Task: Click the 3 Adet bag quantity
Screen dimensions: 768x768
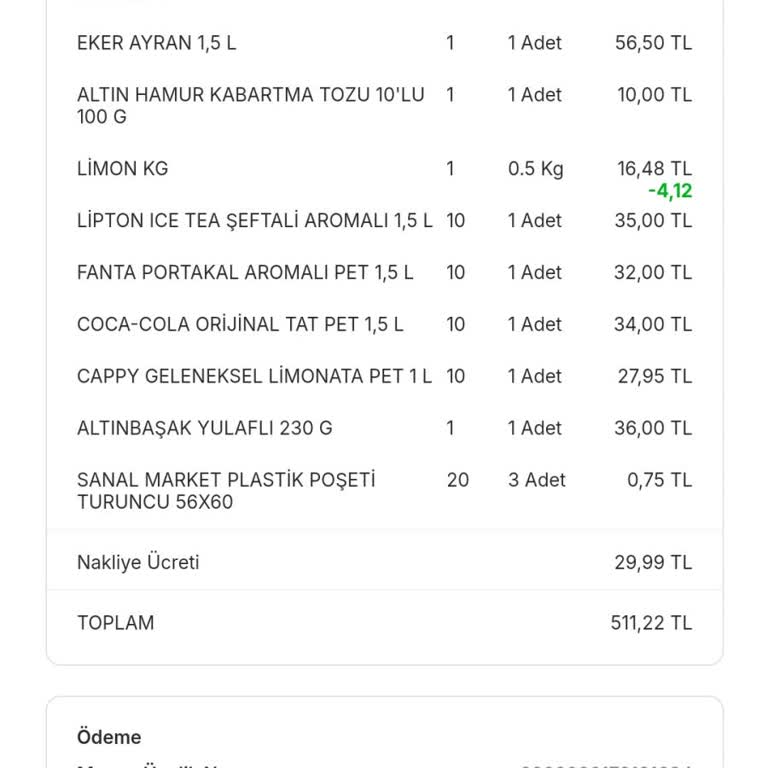Action: pyautogui.click(x=537, y=480)
